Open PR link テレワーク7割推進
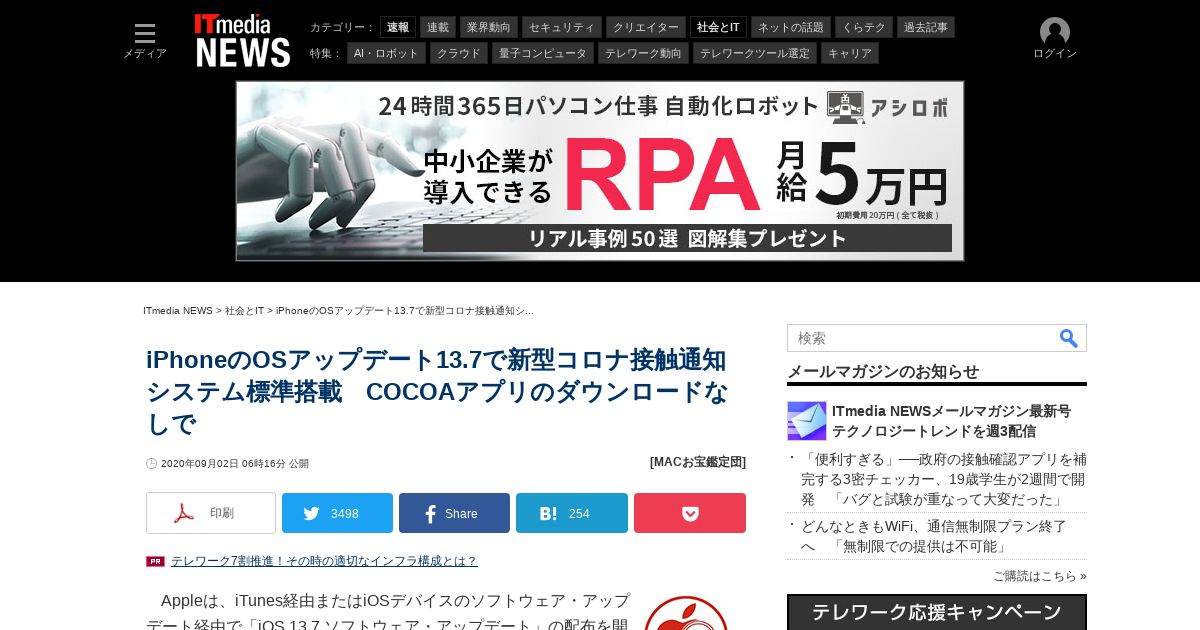1200x630 pixels. pos(324,561)
